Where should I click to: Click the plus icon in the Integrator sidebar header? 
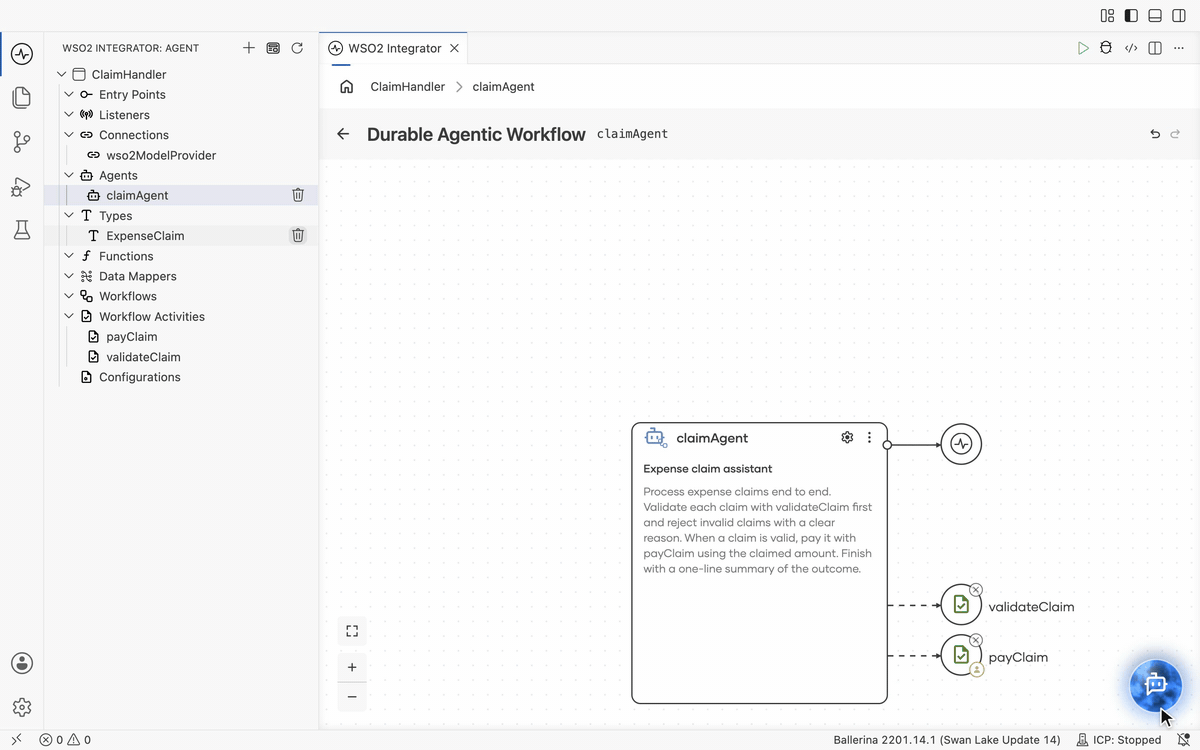(x=249, y=48)
